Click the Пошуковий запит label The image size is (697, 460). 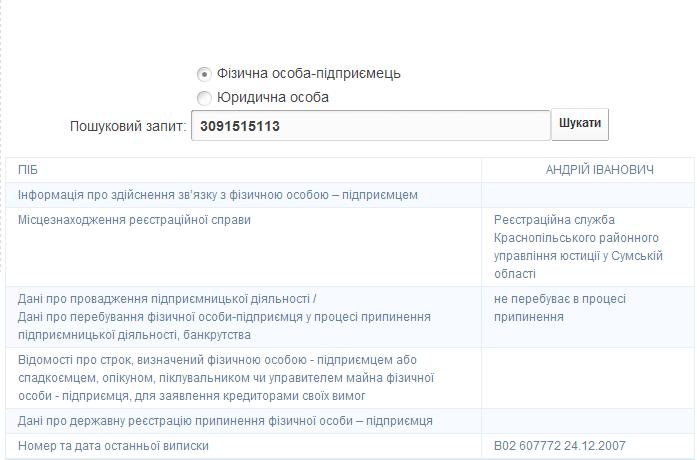[x=129, y=127]
